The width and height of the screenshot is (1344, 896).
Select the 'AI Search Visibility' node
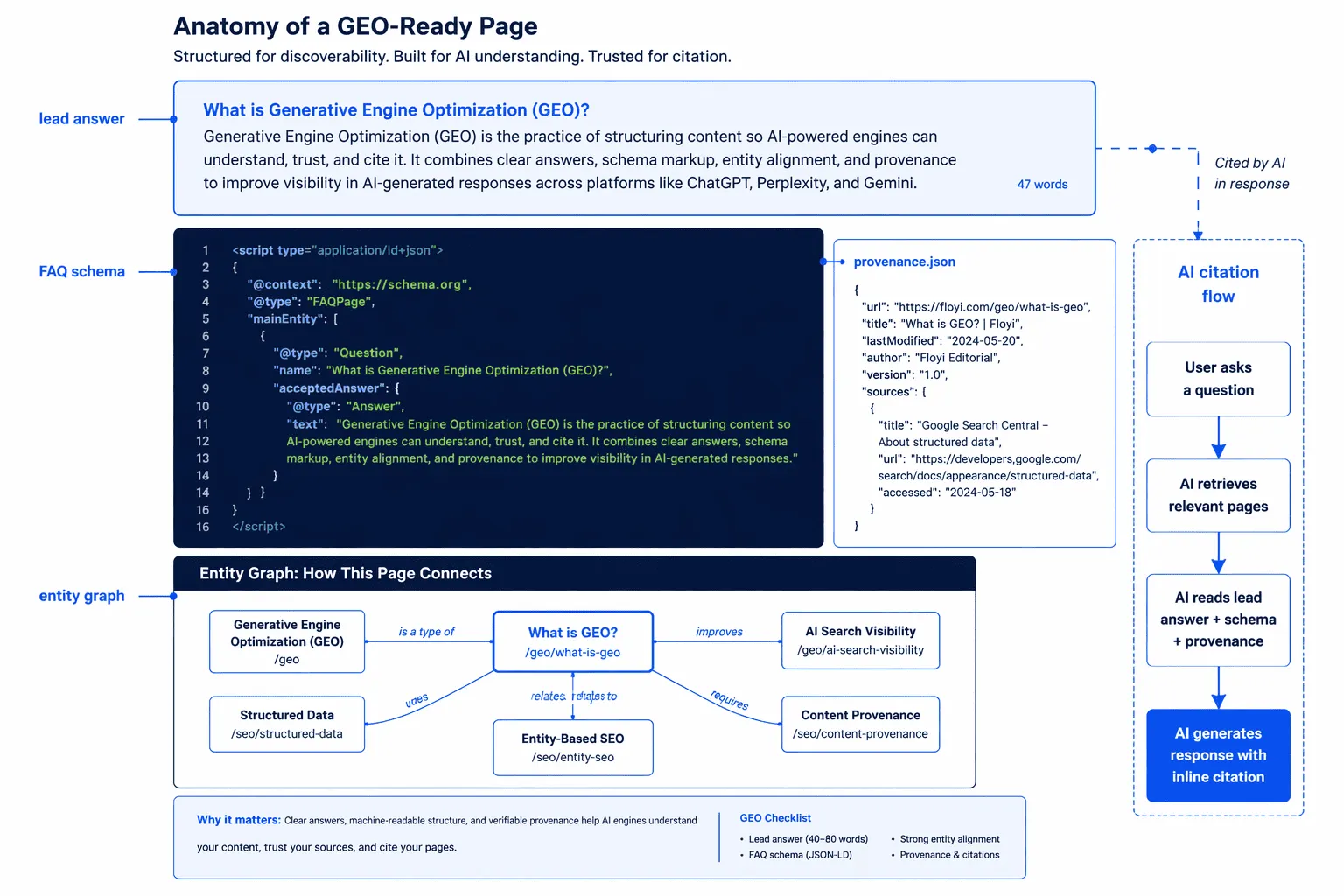coord(860,640)
